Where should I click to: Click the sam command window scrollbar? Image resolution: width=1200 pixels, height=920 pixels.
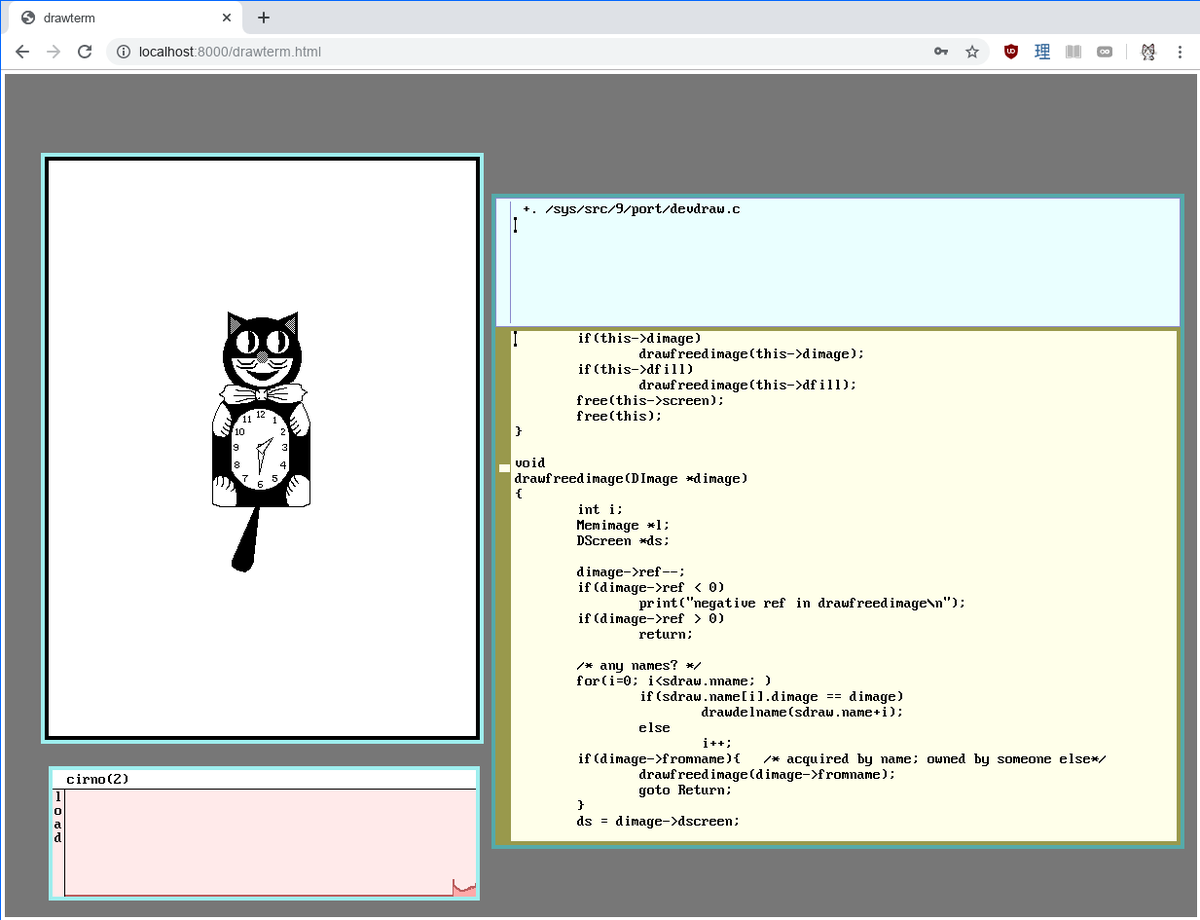click(x=504, y=262)
